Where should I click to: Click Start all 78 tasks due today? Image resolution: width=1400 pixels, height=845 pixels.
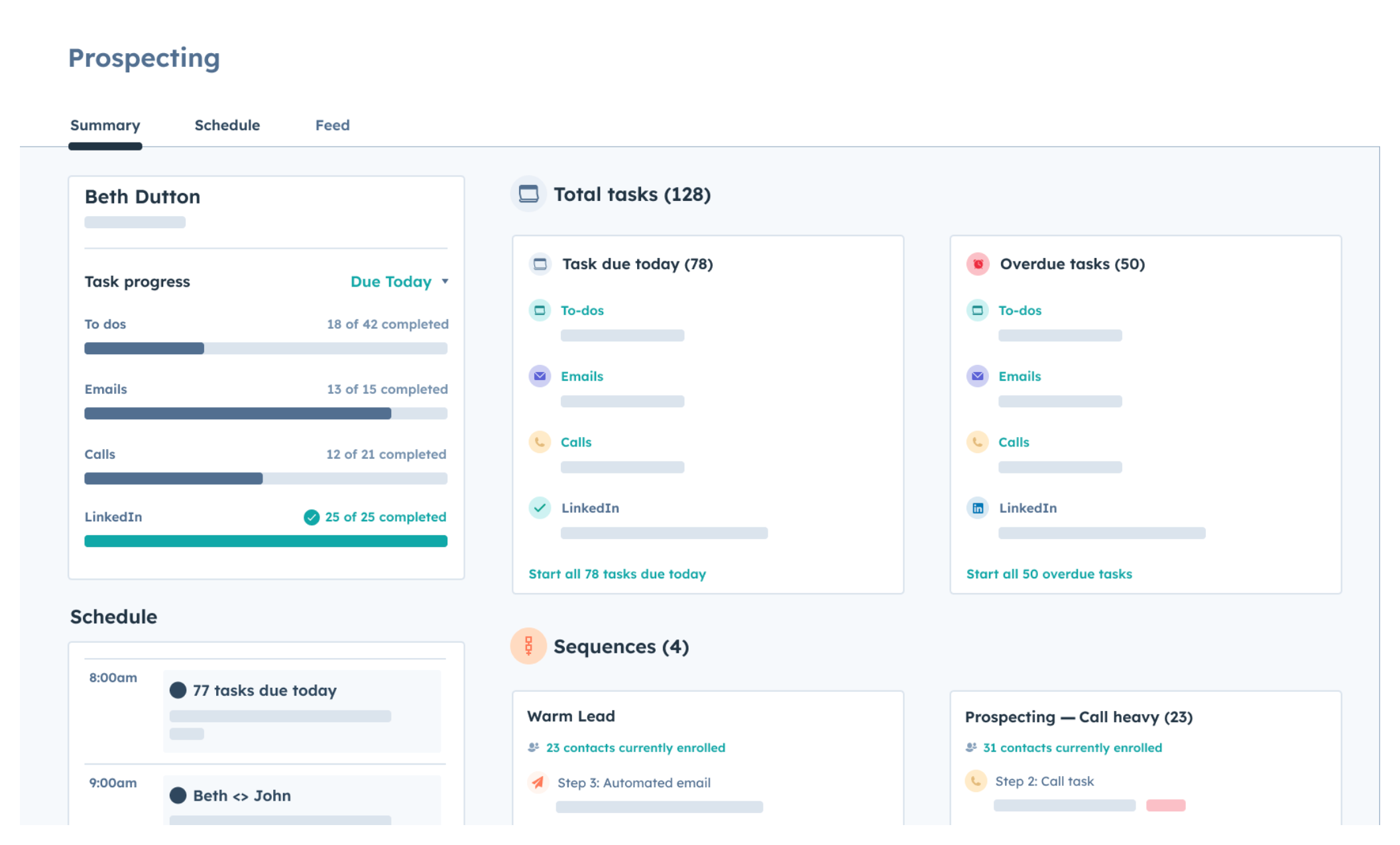click(616, 574)
